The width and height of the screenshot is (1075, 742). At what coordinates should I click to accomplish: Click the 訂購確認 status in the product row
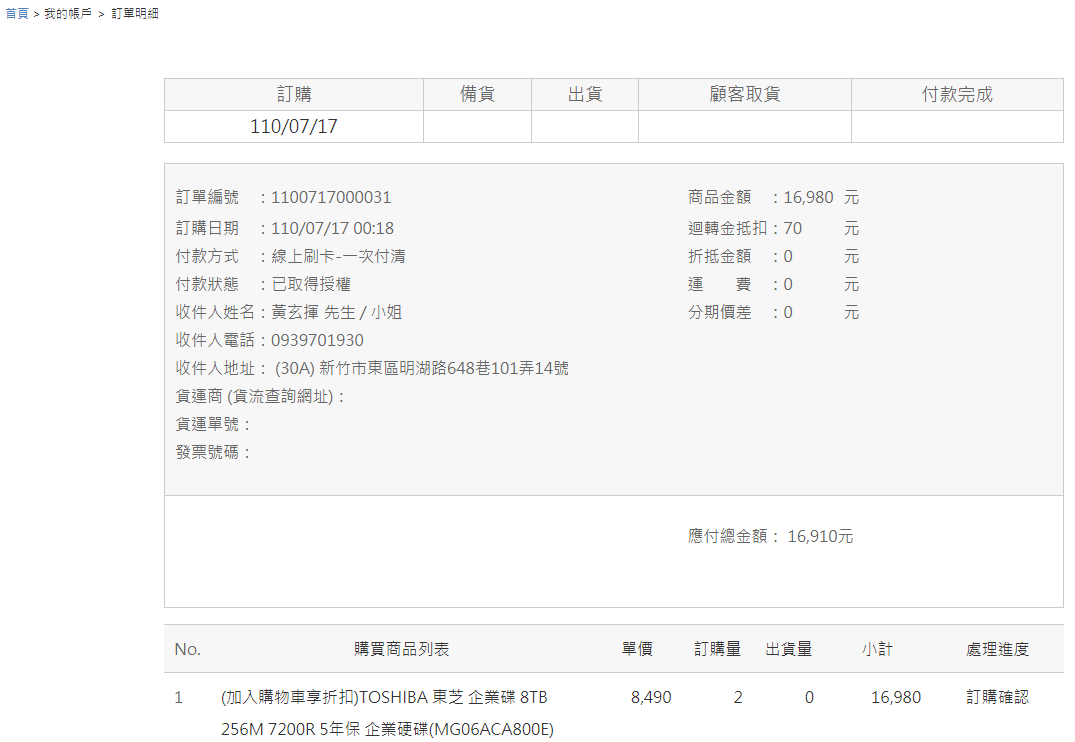(x=997, y=697)
